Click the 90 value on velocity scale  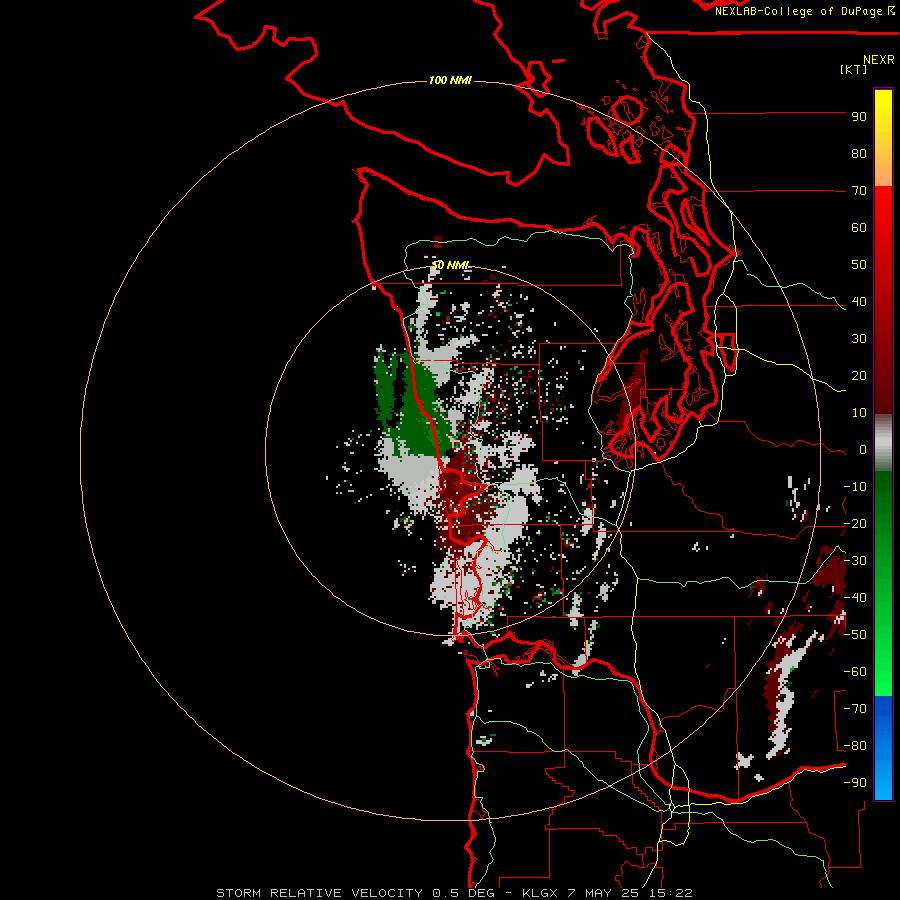859,117
